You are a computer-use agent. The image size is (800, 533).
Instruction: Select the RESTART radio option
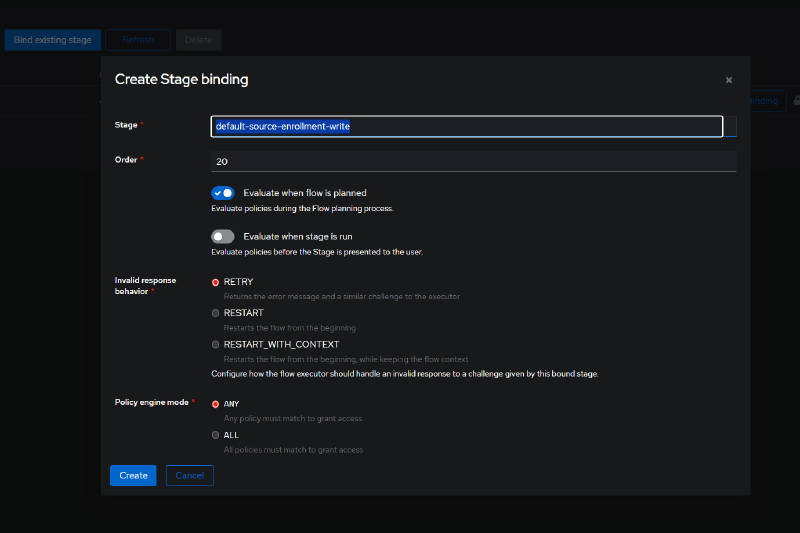[x=215, y=313]
